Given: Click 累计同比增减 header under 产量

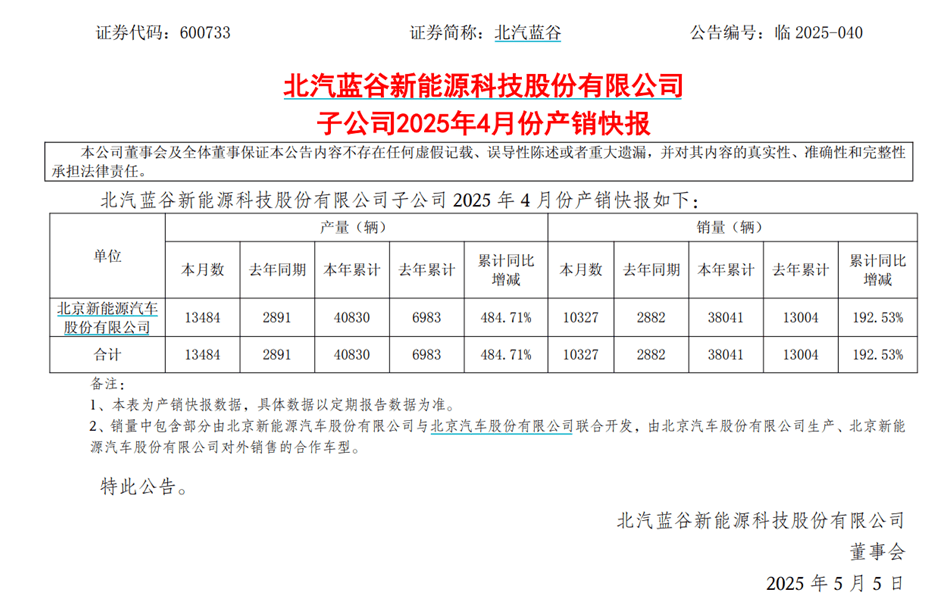Looking at the screenshot, I should pyautogui.click(x=506, y=270).
